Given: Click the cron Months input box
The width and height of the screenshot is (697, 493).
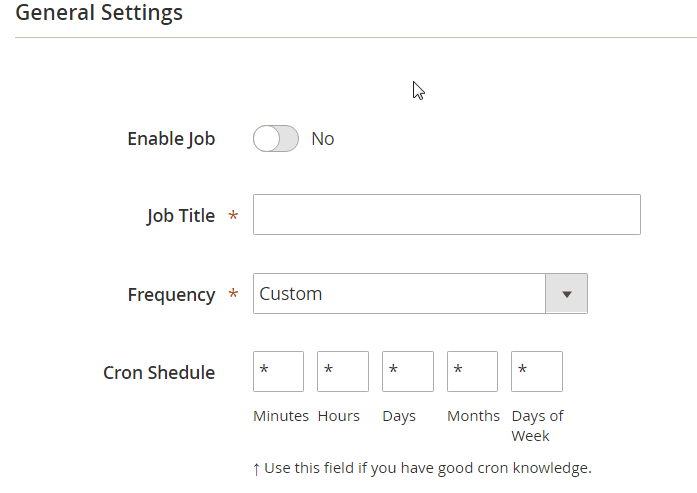Looking at the screenshot, I should [x=472, y=371].
